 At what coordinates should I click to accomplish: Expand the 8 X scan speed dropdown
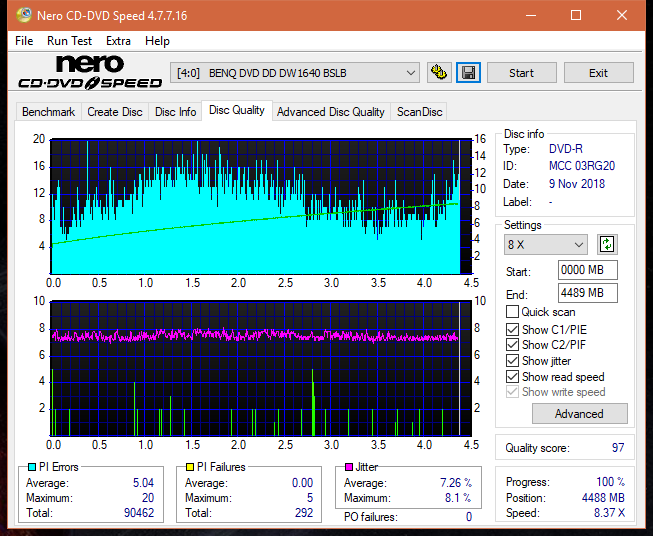tap(545, 244)
